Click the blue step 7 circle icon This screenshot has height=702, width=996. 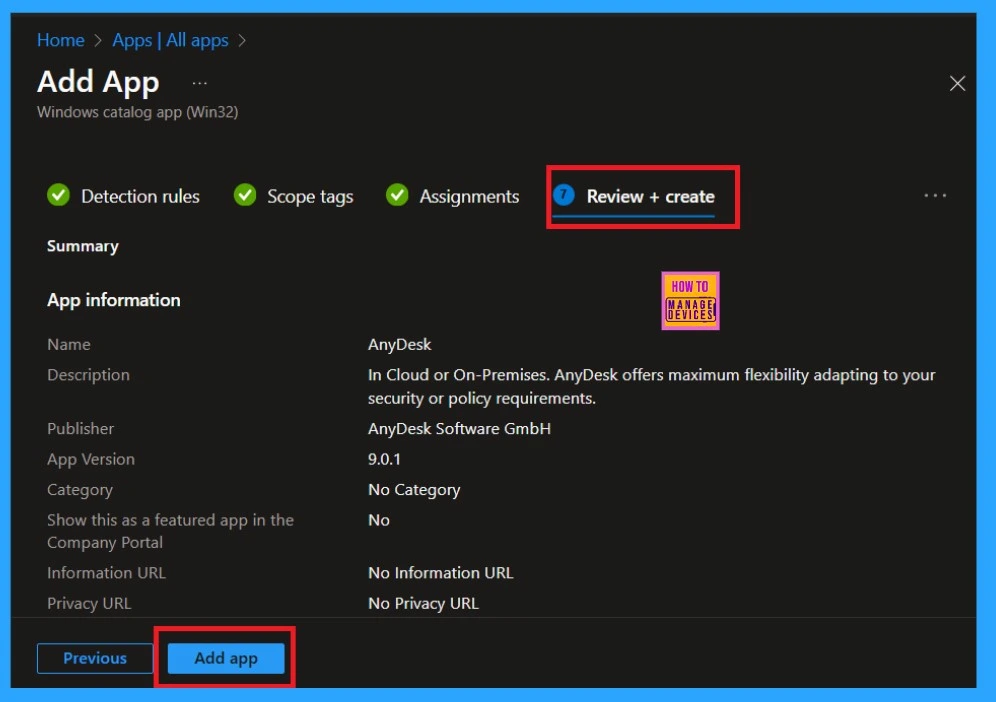click(563, 195)
